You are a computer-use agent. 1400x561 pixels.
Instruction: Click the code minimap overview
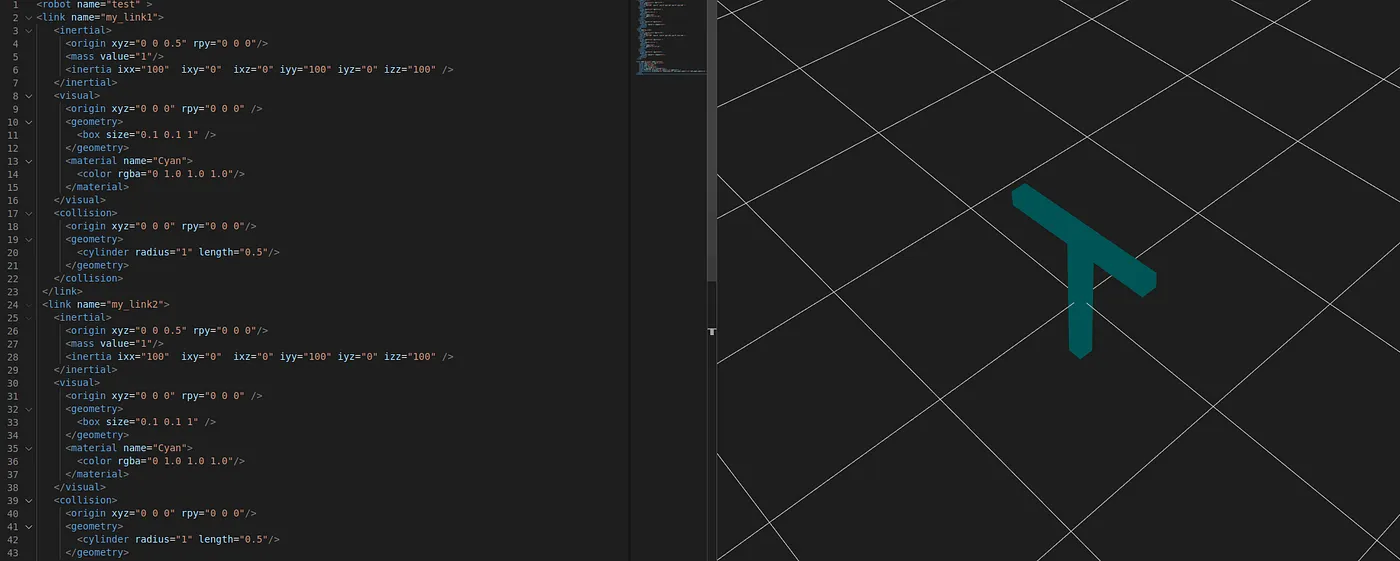coord(670,38)
